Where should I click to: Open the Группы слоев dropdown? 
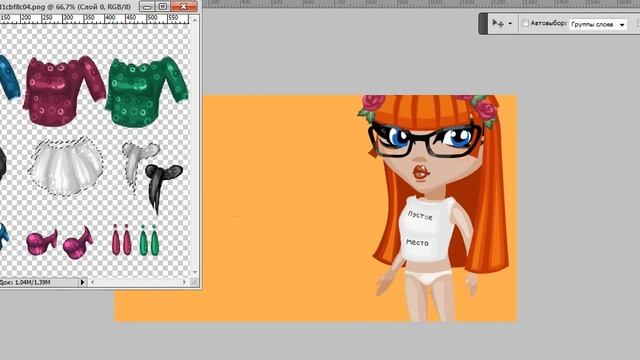tap(598, 24)
